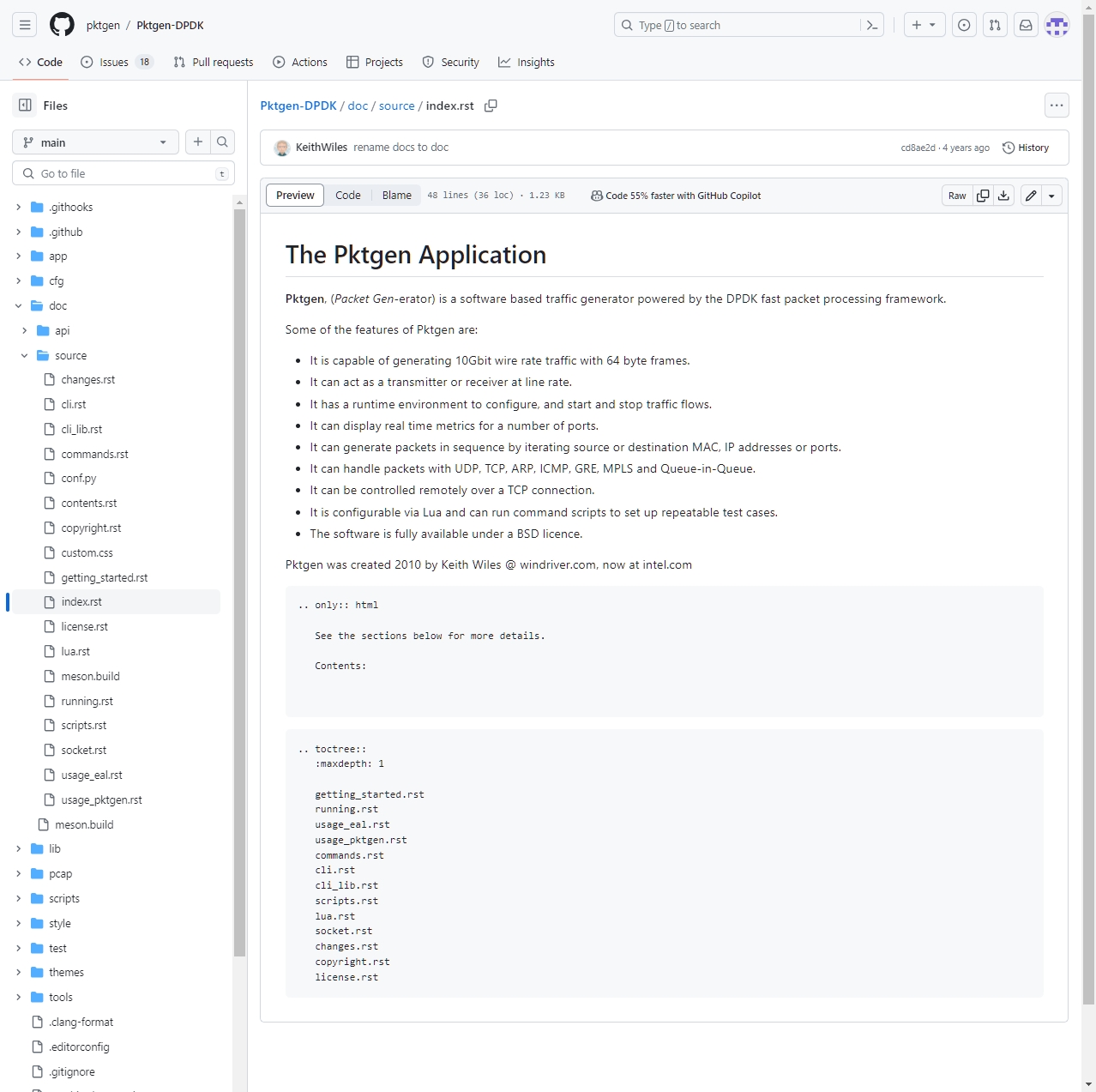The width and height of the screenshot is (1096, 1092).
Task: Download the raw index.rst file
Action: tap(1003, 196)
